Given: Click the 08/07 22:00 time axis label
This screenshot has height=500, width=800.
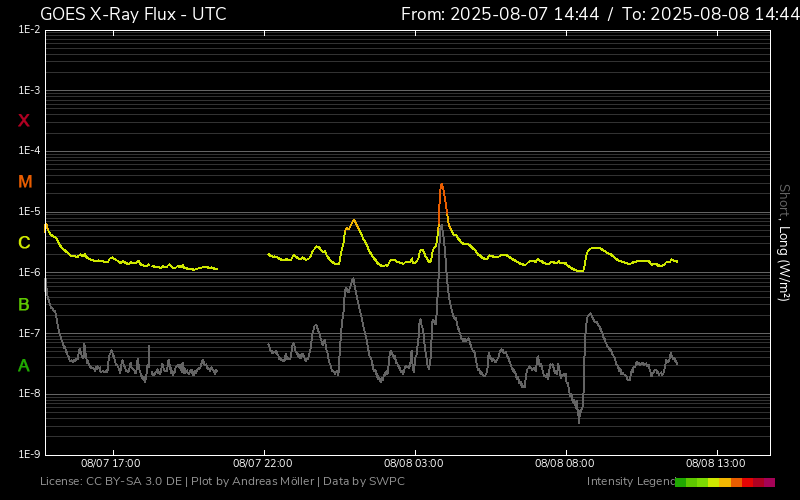Looking at the screenshot, I should coord(262,464).
